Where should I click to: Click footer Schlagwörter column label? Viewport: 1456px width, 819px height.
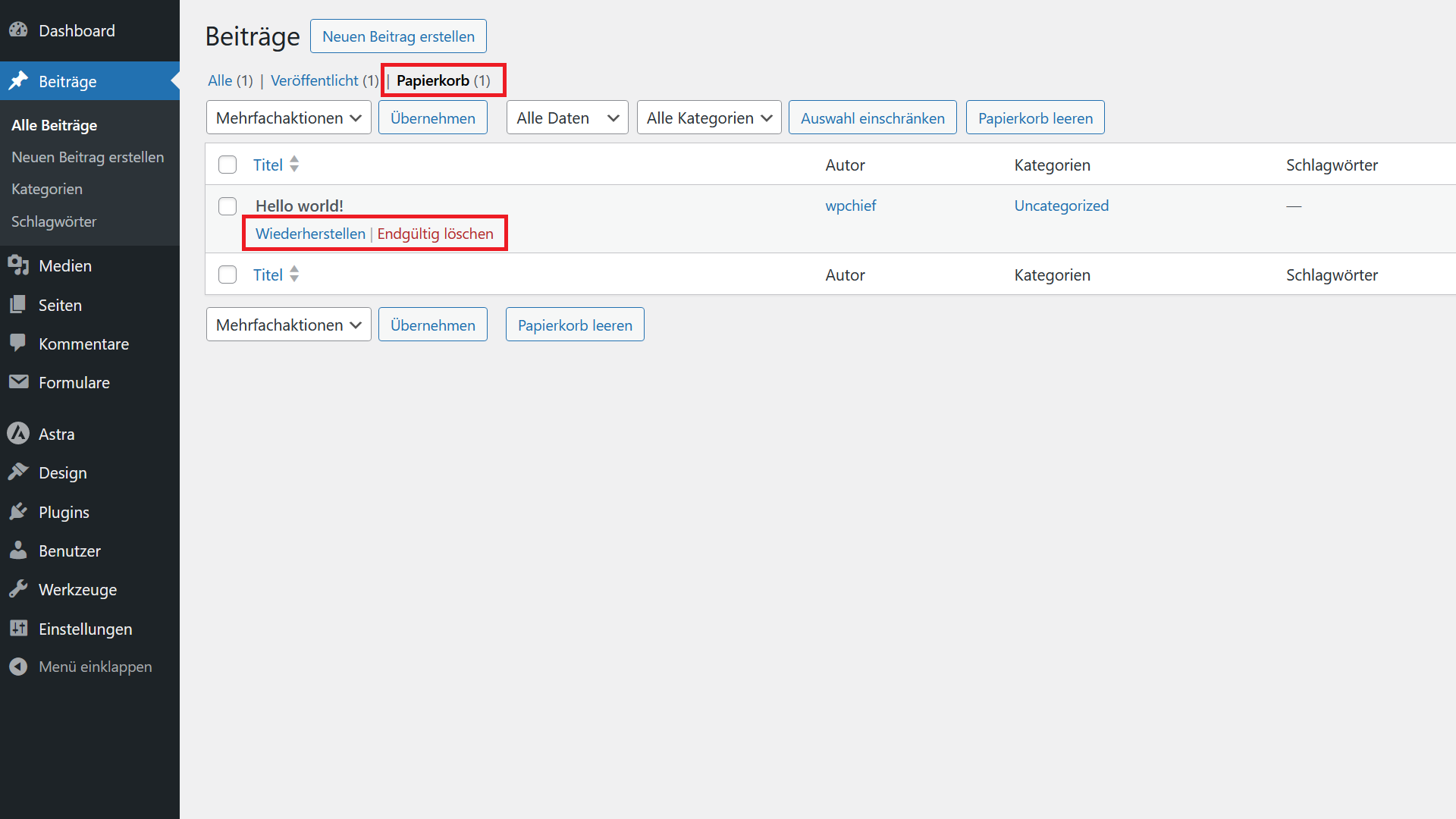1332,275
